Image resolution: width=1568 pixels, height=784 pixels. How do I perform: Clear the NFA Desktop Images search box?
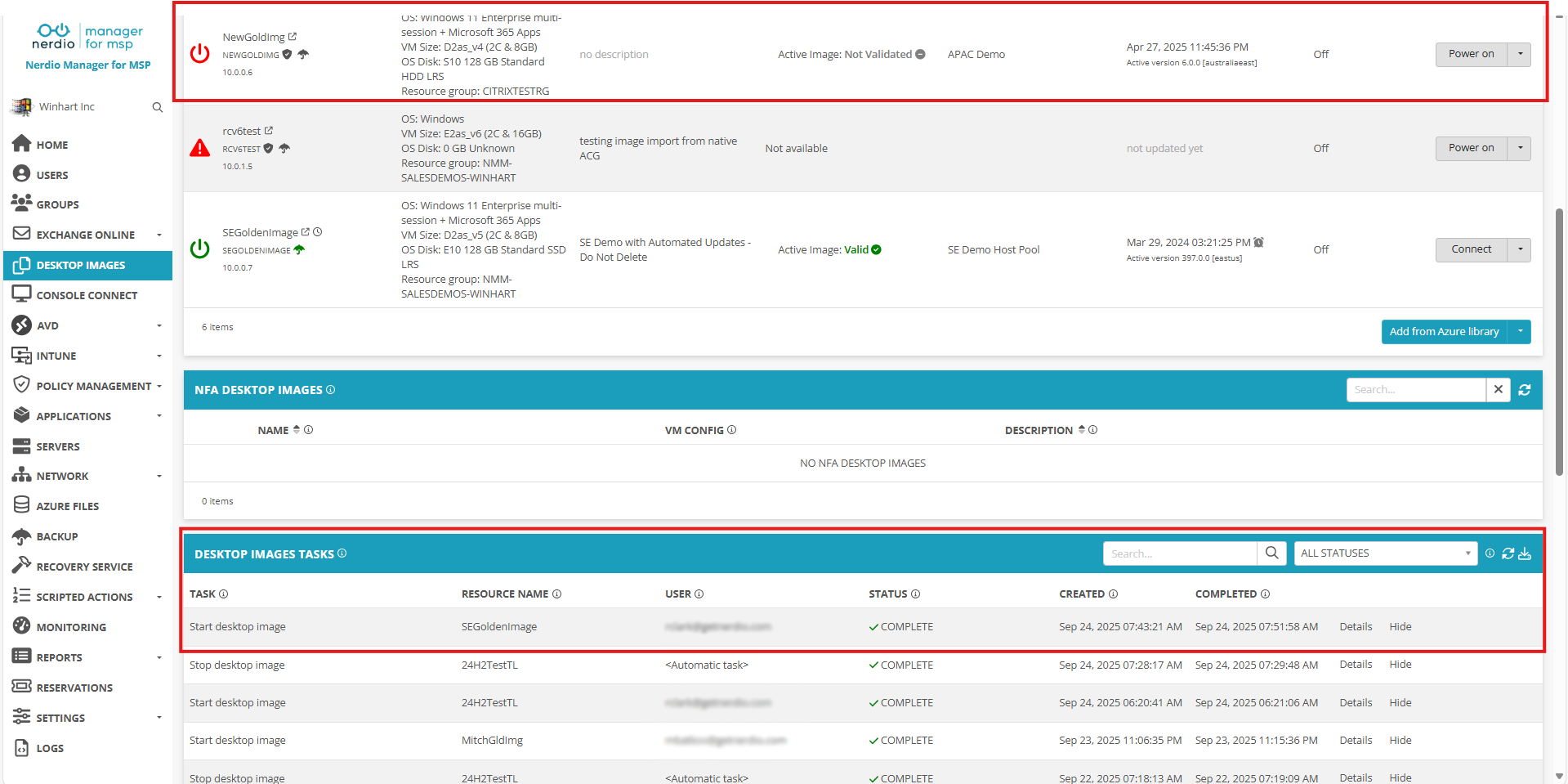(x=1498, y=390)
